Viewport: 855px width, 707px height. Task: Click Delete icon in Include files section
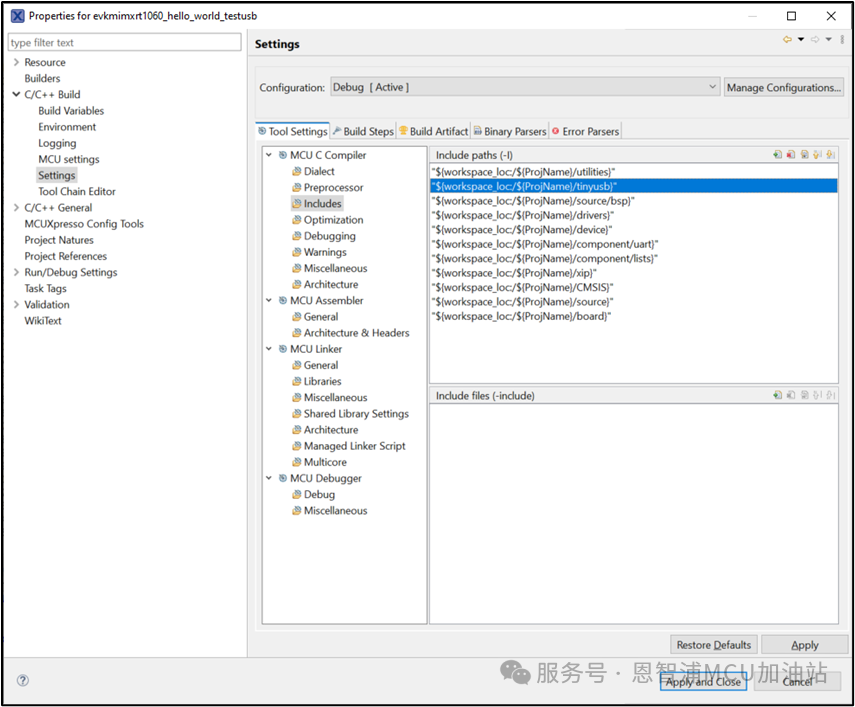[791, 395]
